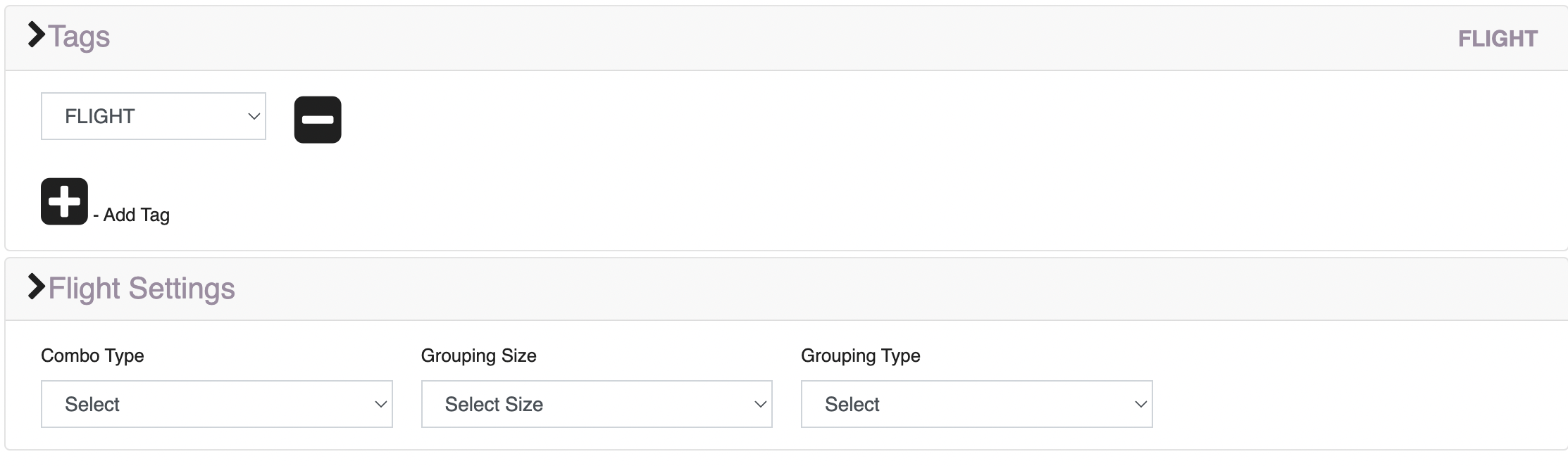1568x466 pixels.
Task: Click the minus icon to remove FLIGHT tag
Action: [318, 120]
